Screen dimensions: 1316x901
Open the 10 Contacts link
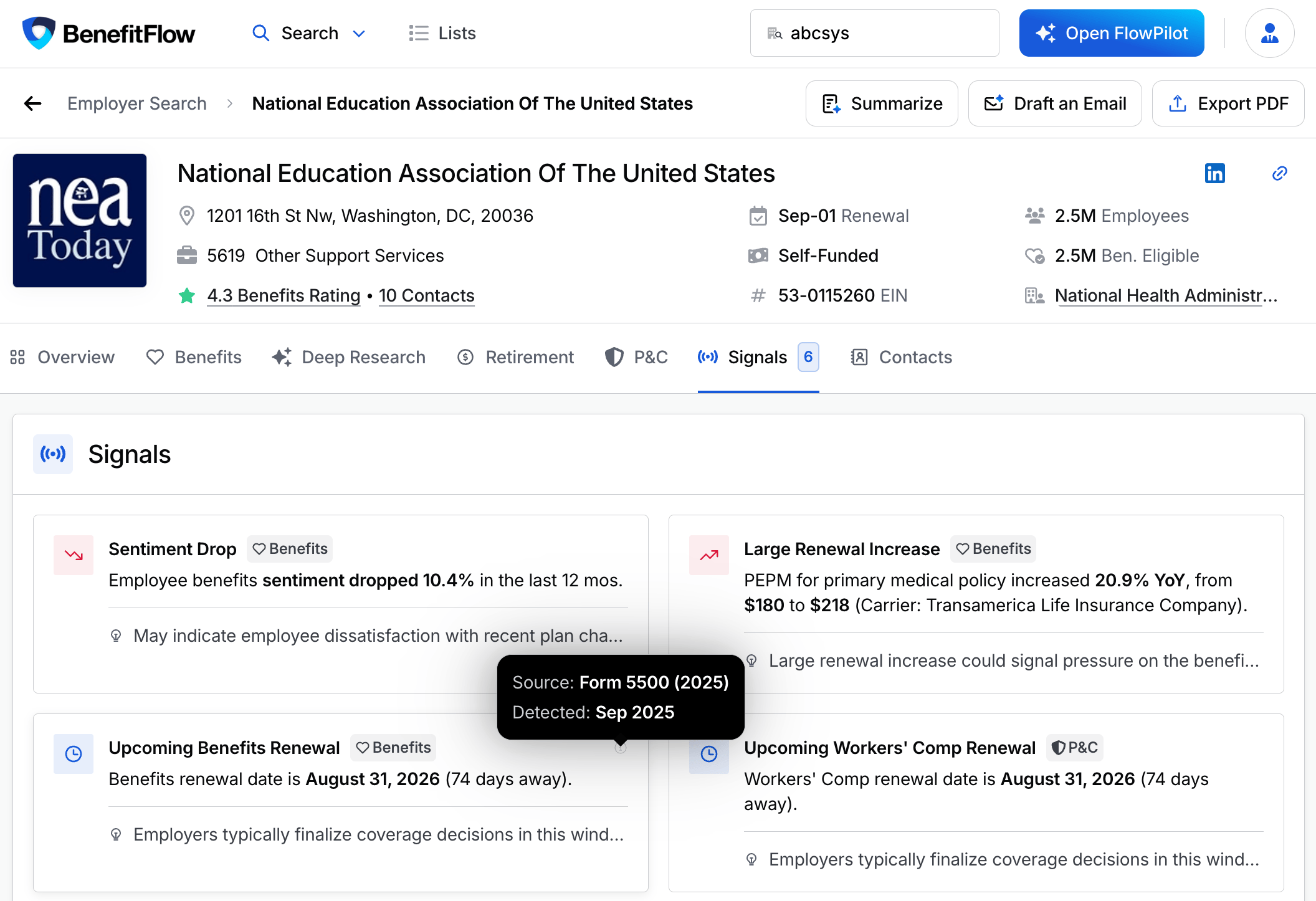(x=426, y=295)
